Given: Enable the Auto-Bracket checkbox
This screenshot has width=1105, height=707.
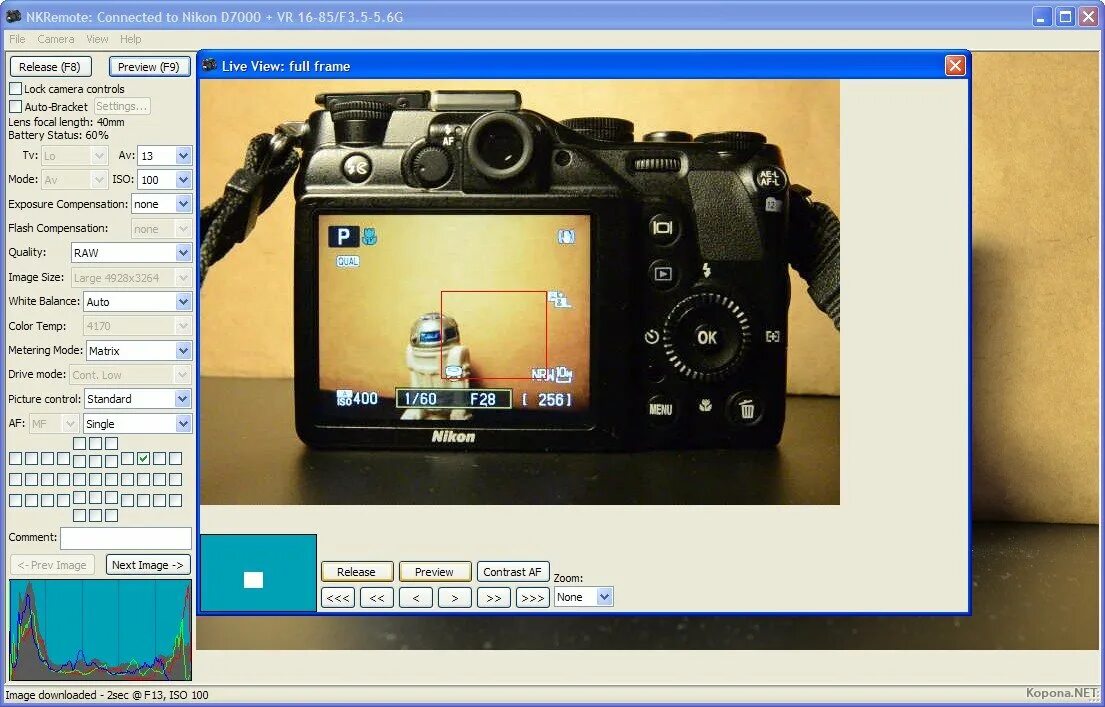Looking at the screenshot, I should pyautogui.click(x=15, y=106).
